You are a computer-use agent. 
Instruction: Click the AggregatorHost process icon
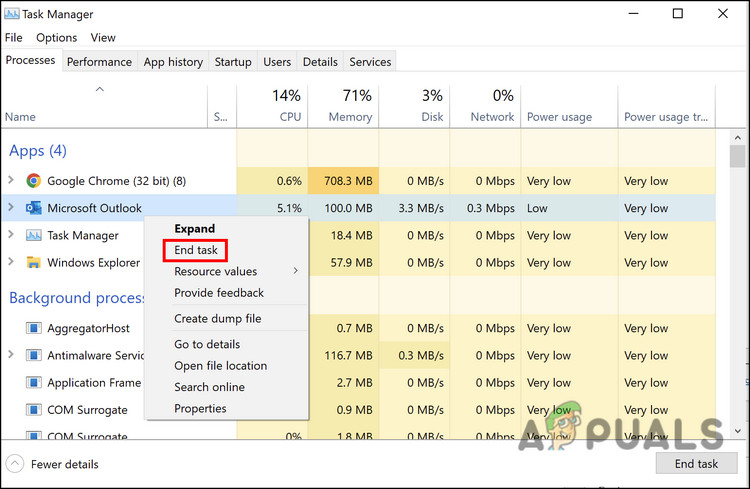(33, 328)
